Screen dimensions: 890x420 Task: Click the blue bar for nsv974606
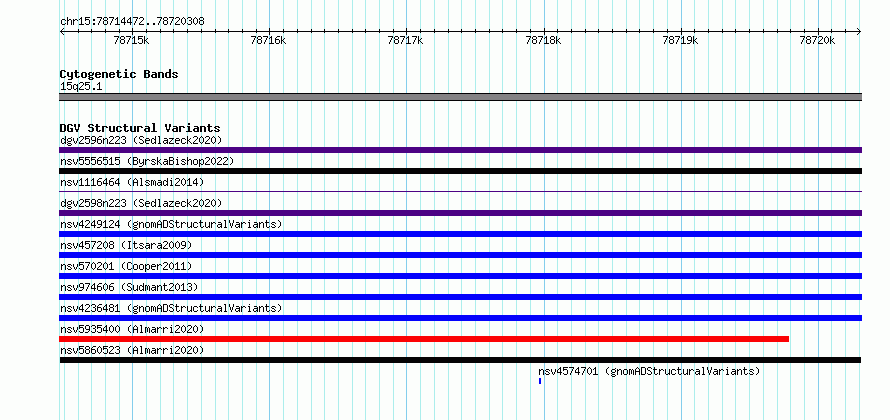pyautogui.click(x=460, y=297)
